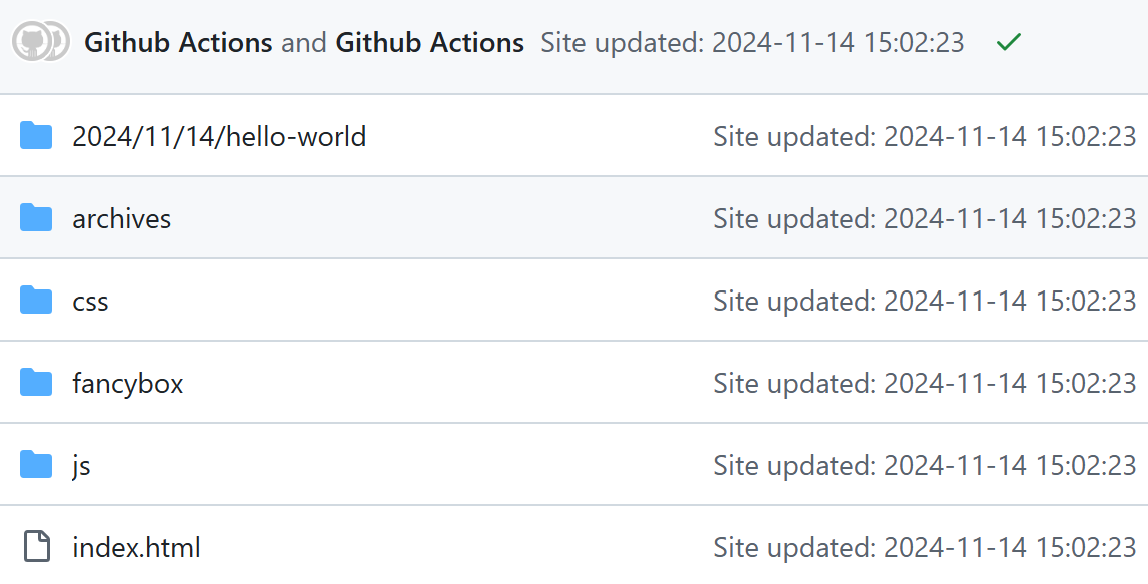View the index.html file
This screenshot has width=1148, height=584.
136,547
